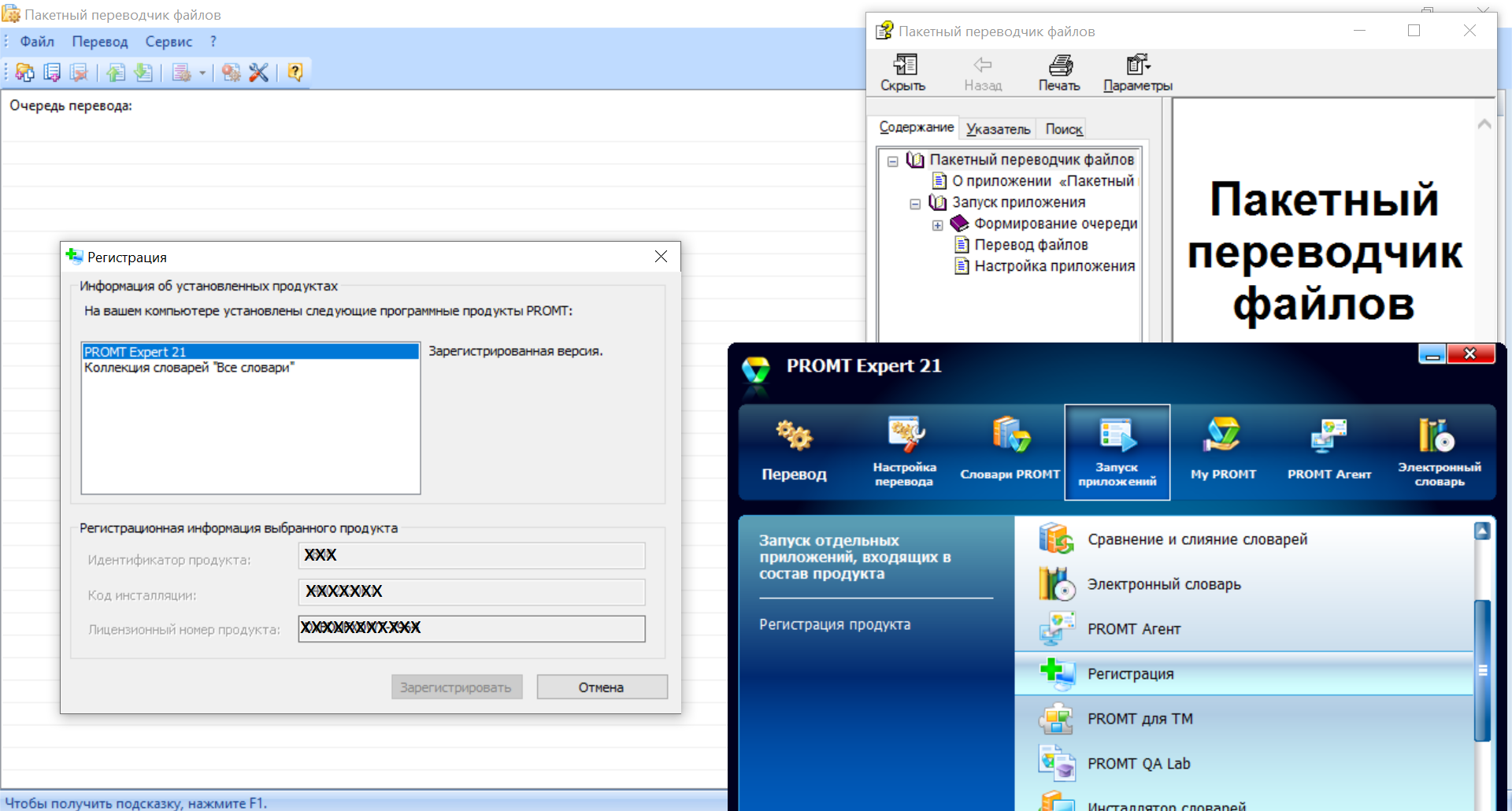Screen dimensions: 1512x811
Task: Close the Регистрация dialog
Action: click(x=661, y=257)
